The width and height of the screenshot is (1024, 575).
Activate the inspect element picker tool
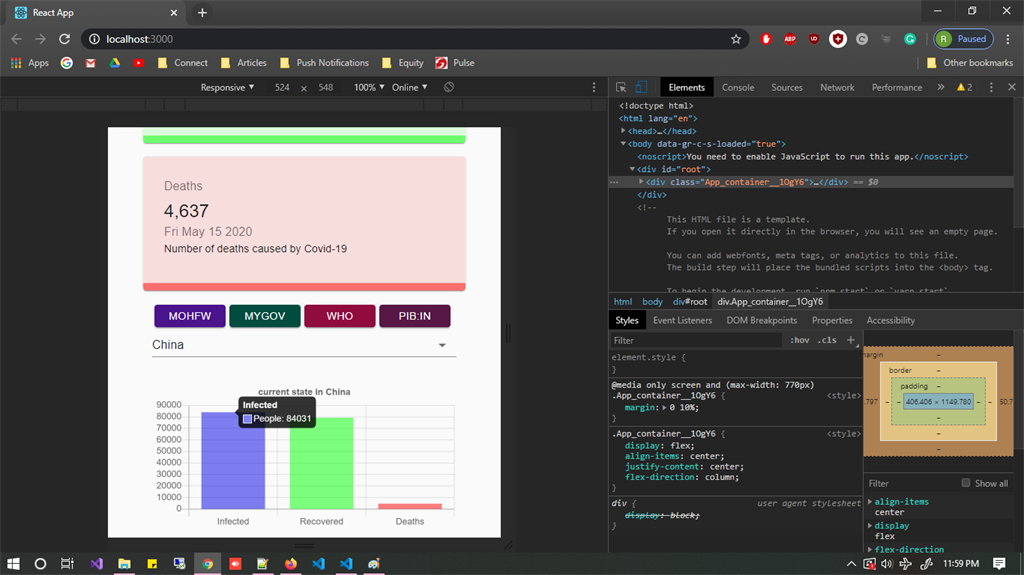tap(621, 87)
